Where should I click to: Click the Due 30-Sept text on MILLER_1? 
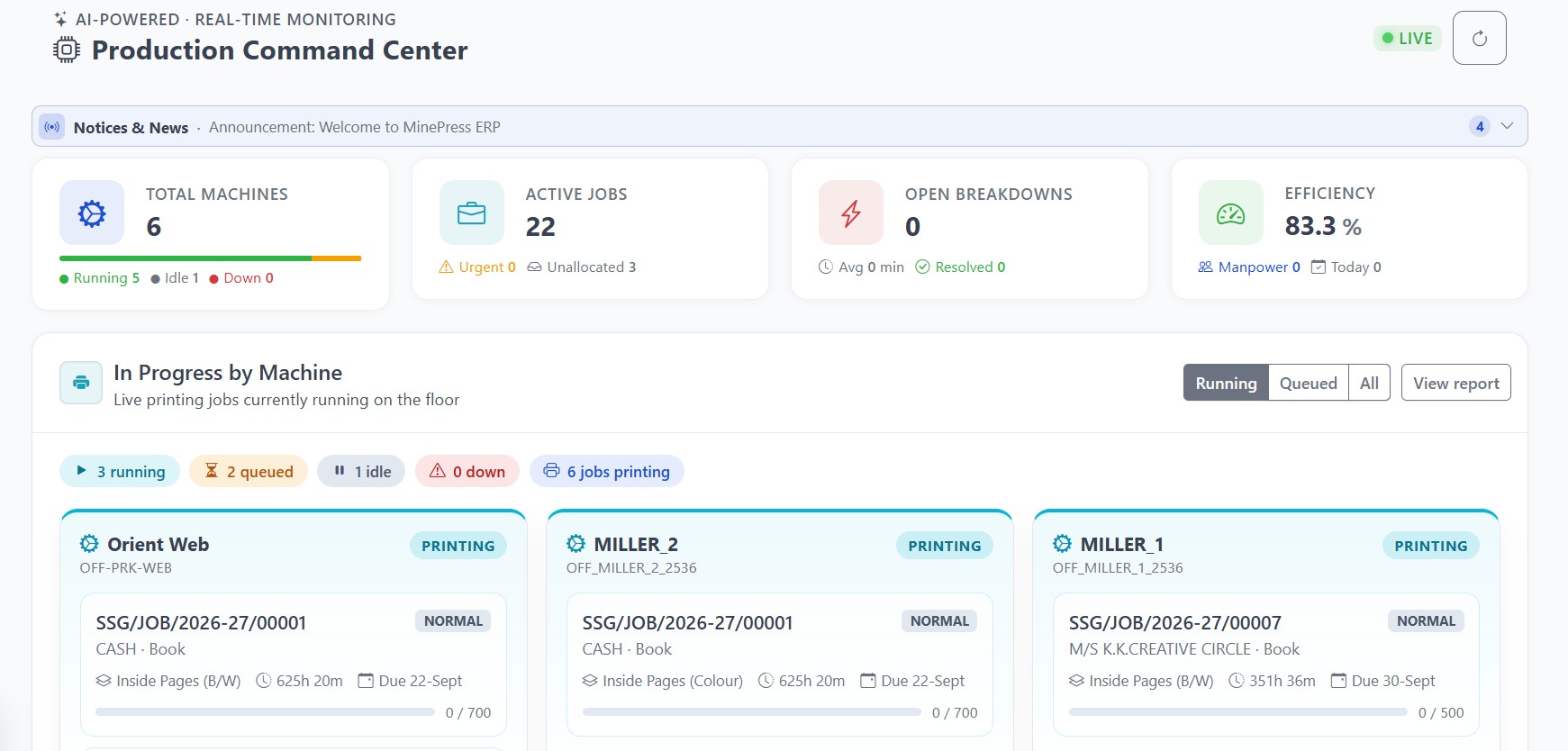(1392, 681)
